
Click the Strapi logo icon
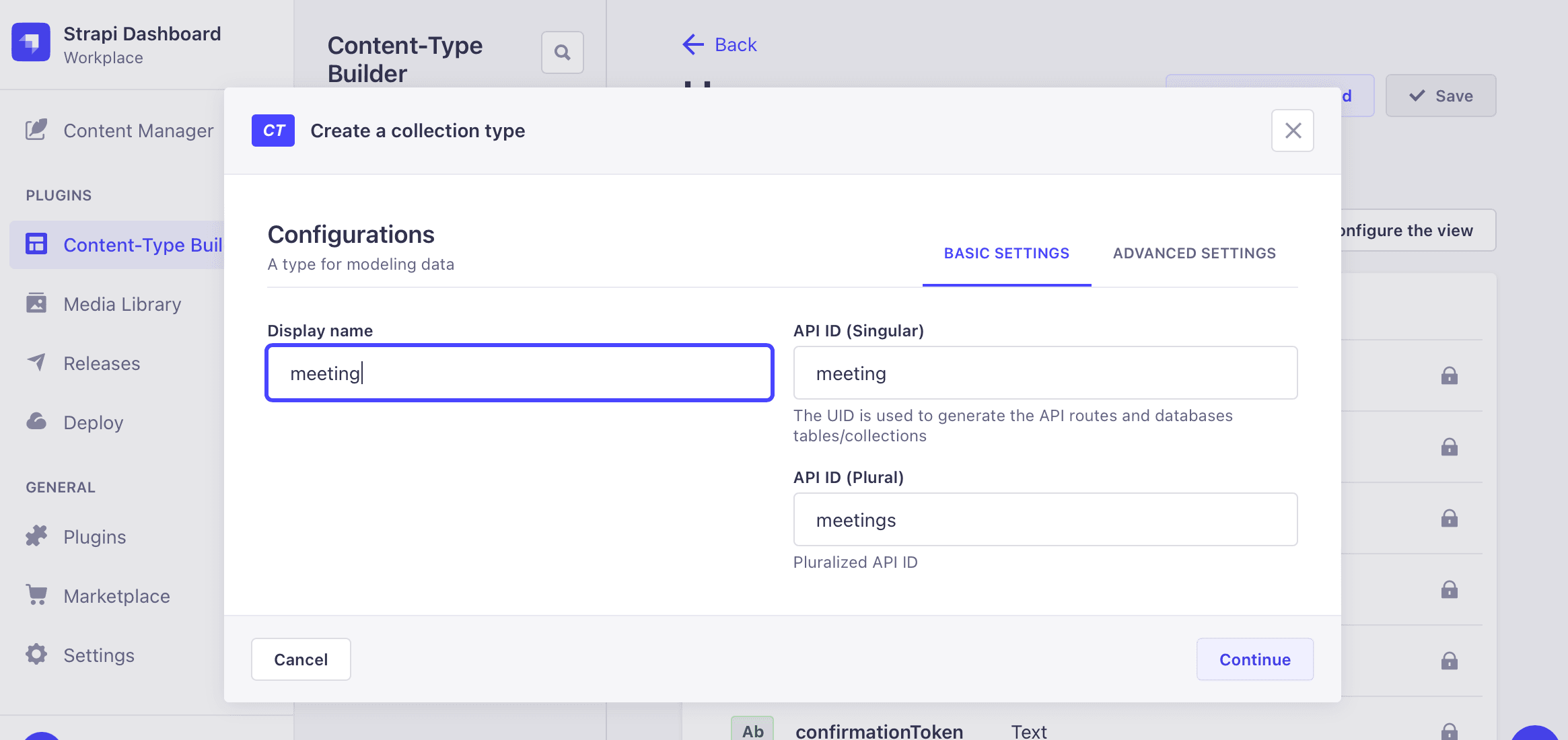pos(31,42)
